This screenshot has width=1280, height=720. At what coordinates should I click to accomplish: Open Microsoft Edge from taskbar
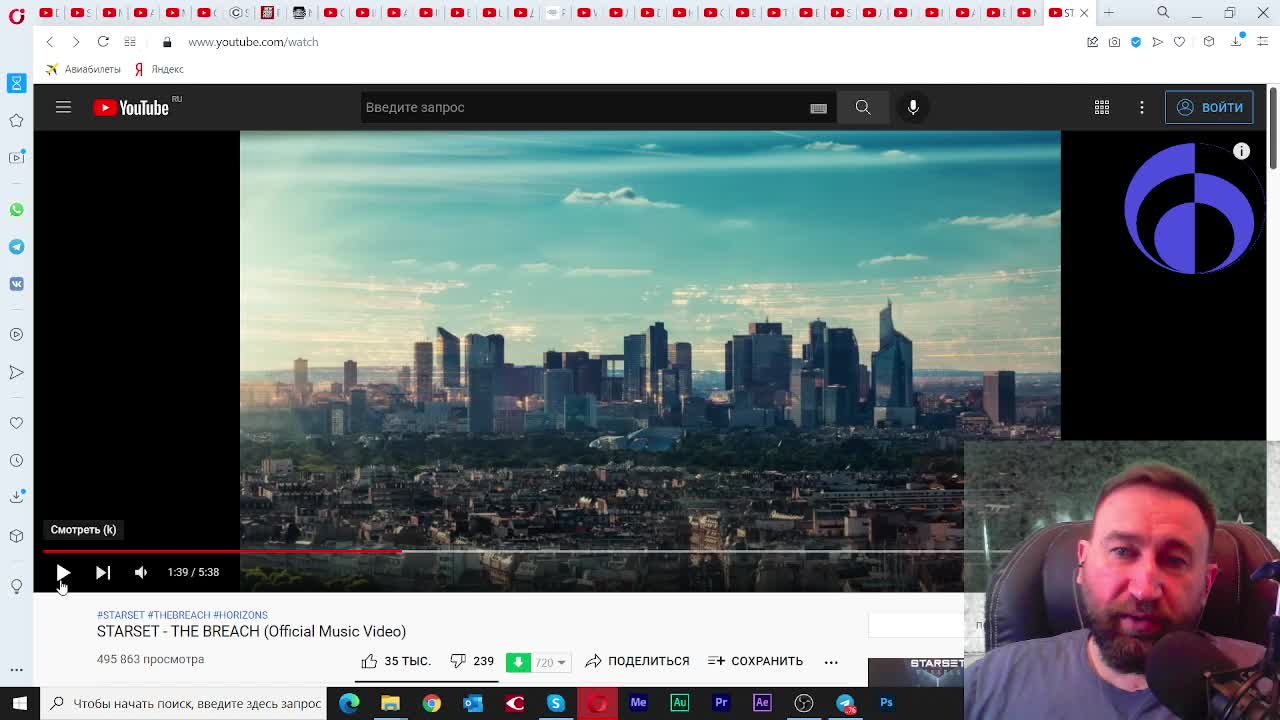[x=349, y=703]
